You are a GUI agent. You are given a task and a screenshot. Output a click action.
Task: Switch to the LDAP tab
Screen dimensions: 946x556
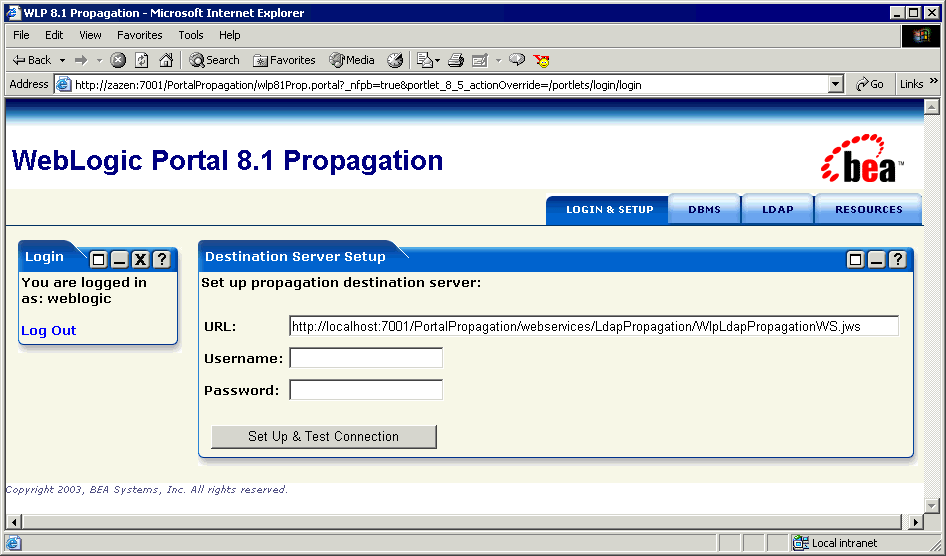coord(778,209)
